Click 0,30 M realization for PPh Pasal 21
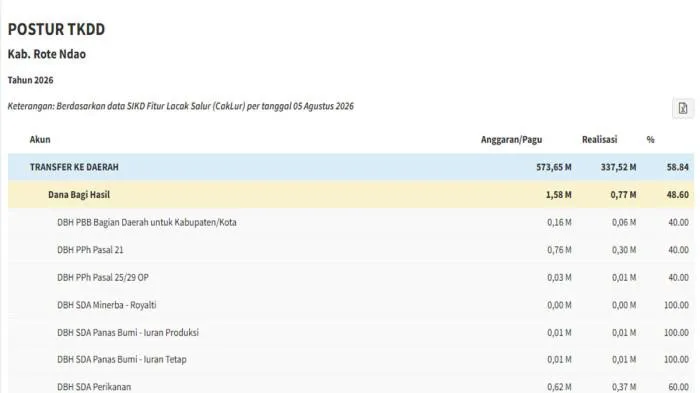 [x=624, y=250]
